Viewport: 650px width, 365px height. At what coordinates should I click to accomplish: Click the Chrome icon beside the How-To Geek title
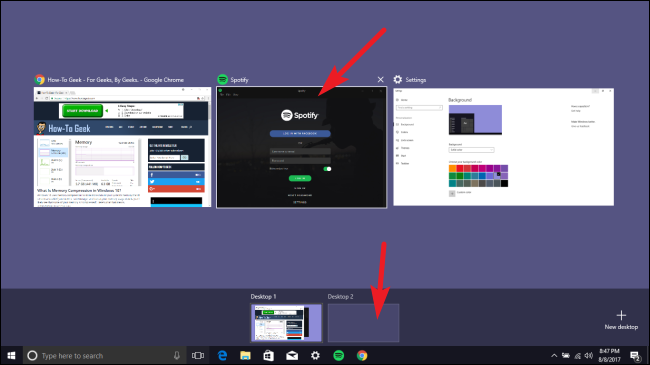pos(40,79)
